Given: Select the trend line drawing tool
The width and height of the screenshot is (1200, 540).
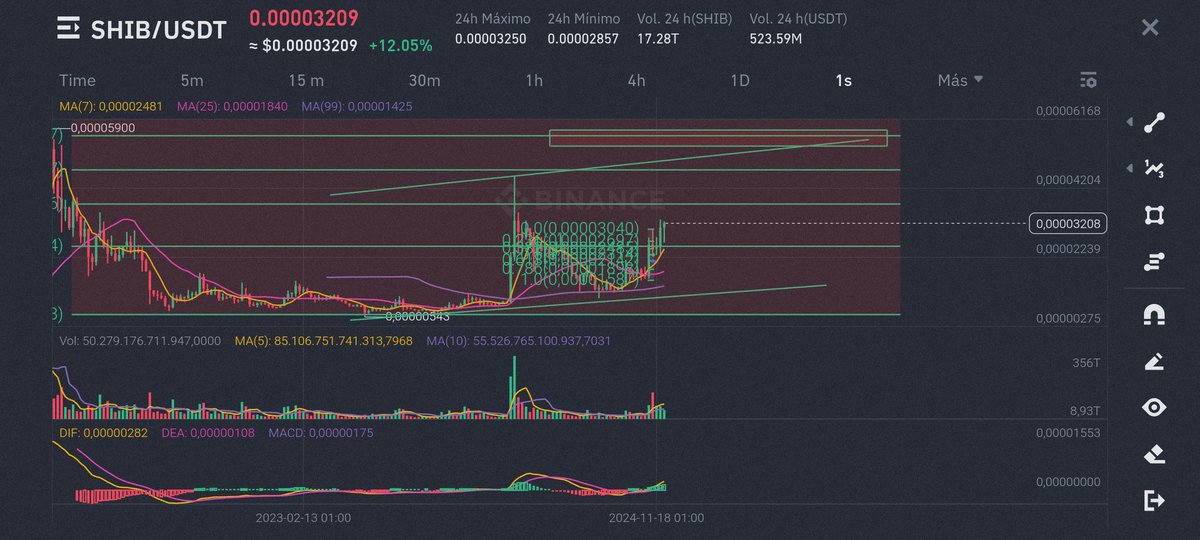Looking at the screenshot, I should coord(1154,123).
